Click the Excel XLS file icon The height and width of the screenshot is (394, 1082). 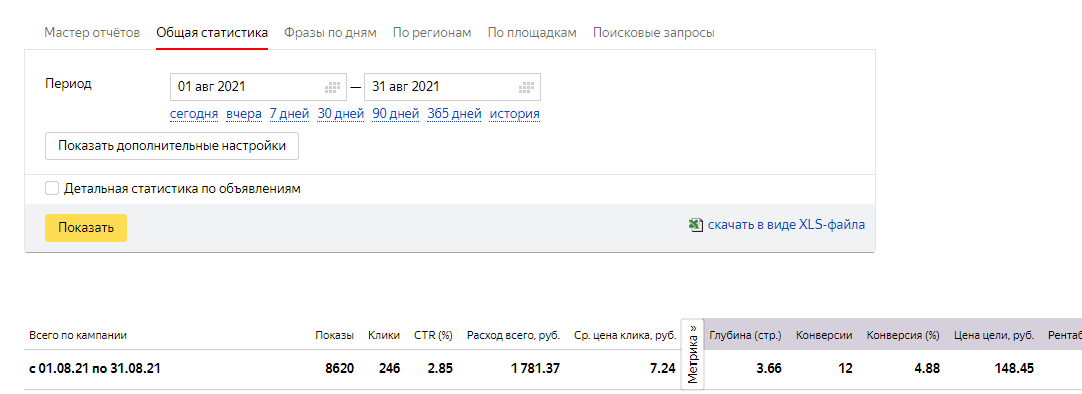pyautogui.click(x=696, y=225)
